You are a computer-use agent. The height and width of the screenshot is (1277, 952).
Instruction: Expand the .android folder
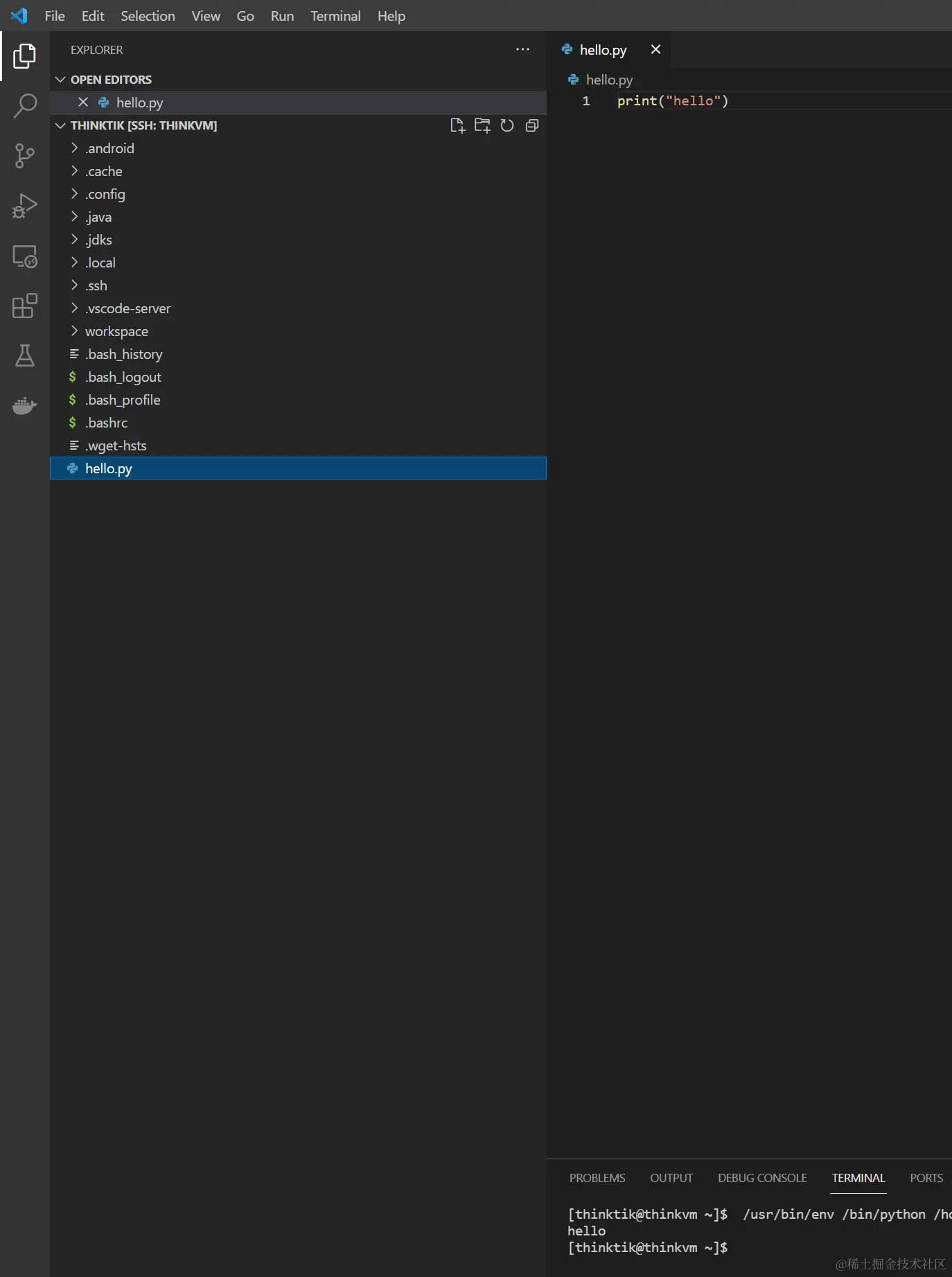[x=298, y=148]
